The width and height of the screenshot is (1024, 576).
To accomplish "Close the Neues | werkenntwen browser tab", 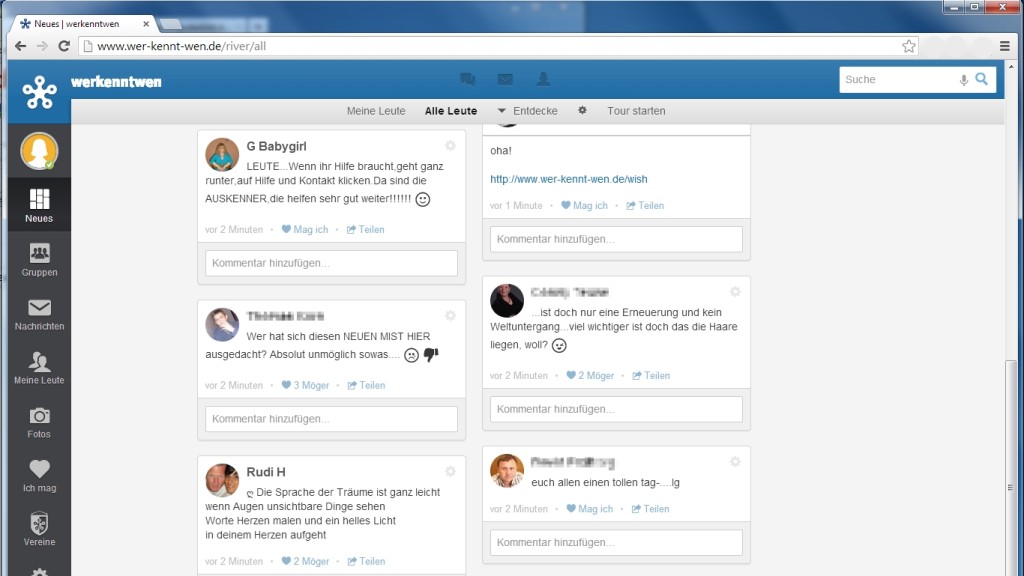I will [146, 24].
